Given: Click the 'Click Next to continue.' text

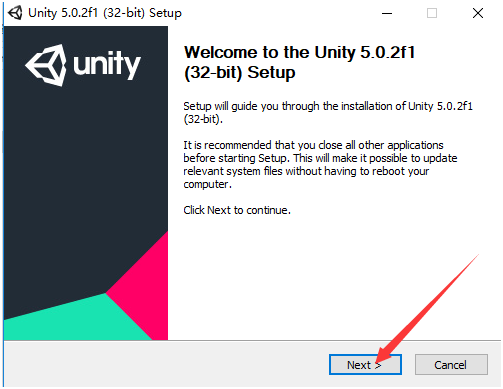Looking at the screenshot, I should coord(237,210).
